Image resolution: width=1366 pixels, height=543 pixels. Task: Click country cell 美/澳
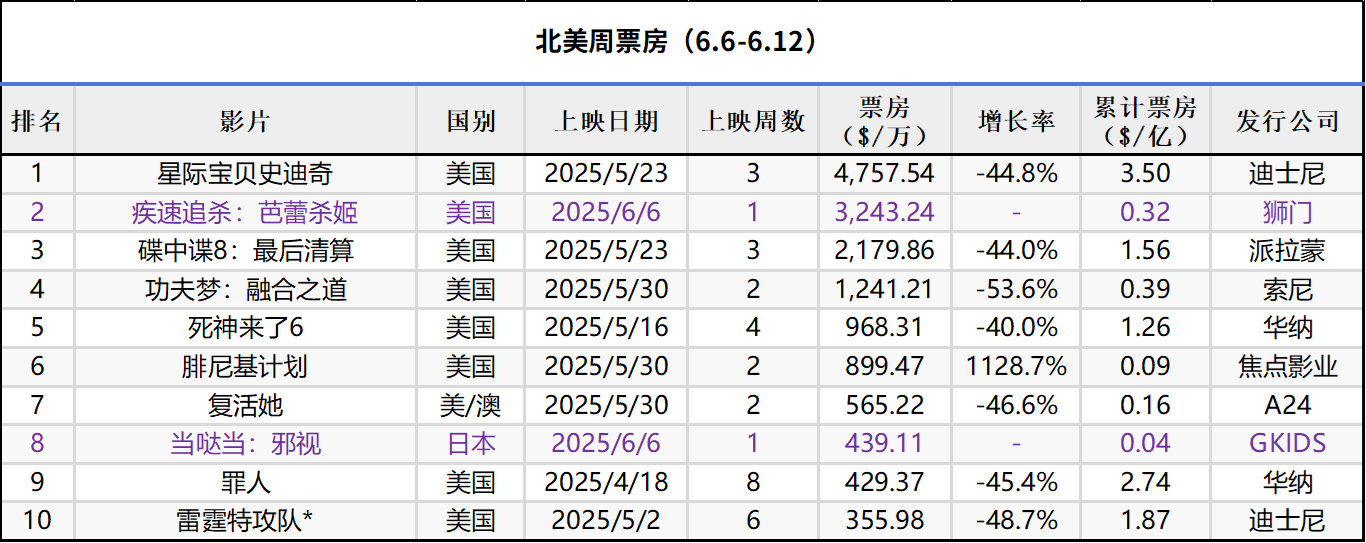471,405
